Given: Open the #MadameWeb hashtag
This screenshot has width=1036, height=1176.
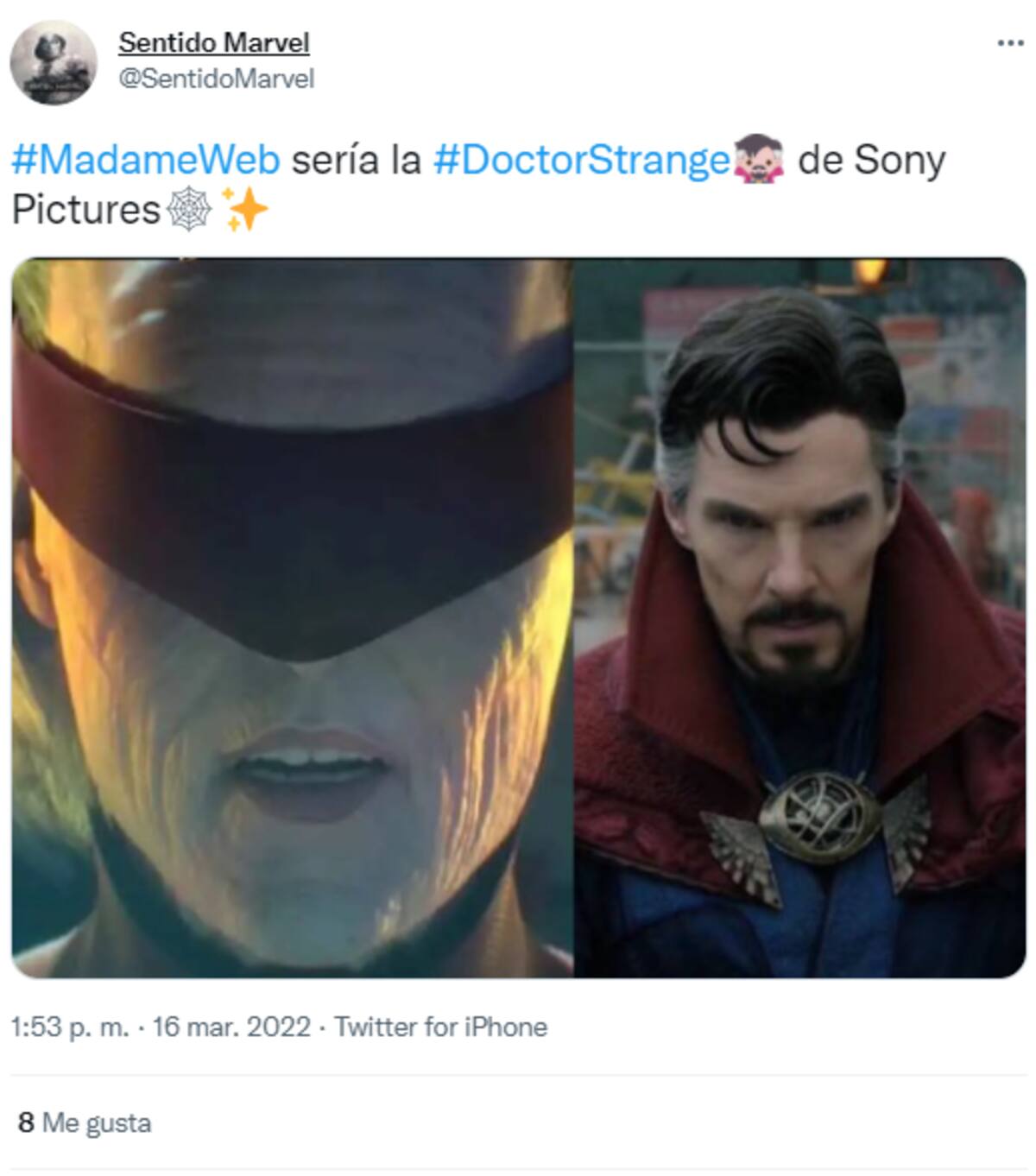Looking at the screenshot, I should (146, 160).
